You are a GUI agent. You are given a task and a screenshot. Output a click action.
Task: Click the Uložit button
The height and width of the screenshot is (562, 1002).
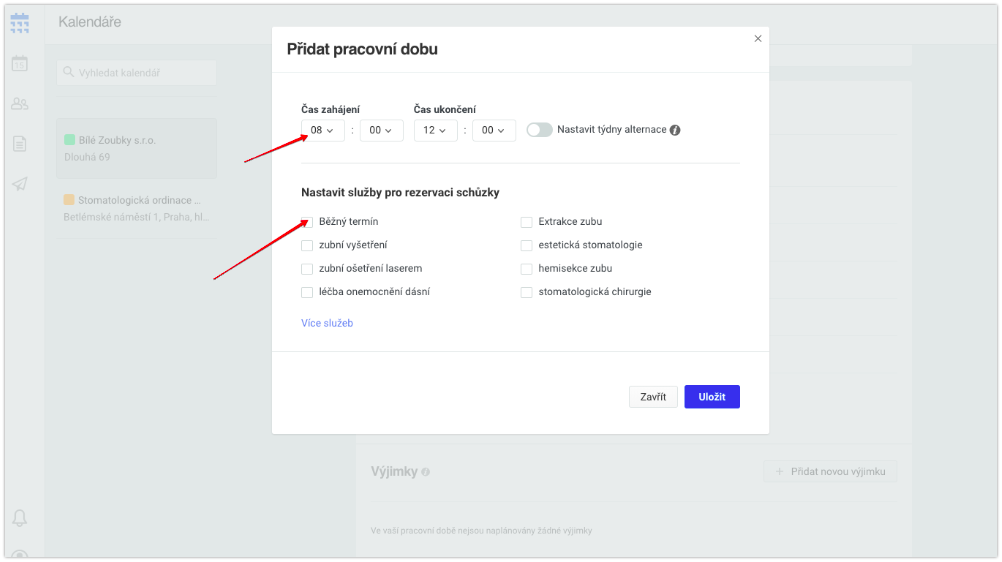712,396
